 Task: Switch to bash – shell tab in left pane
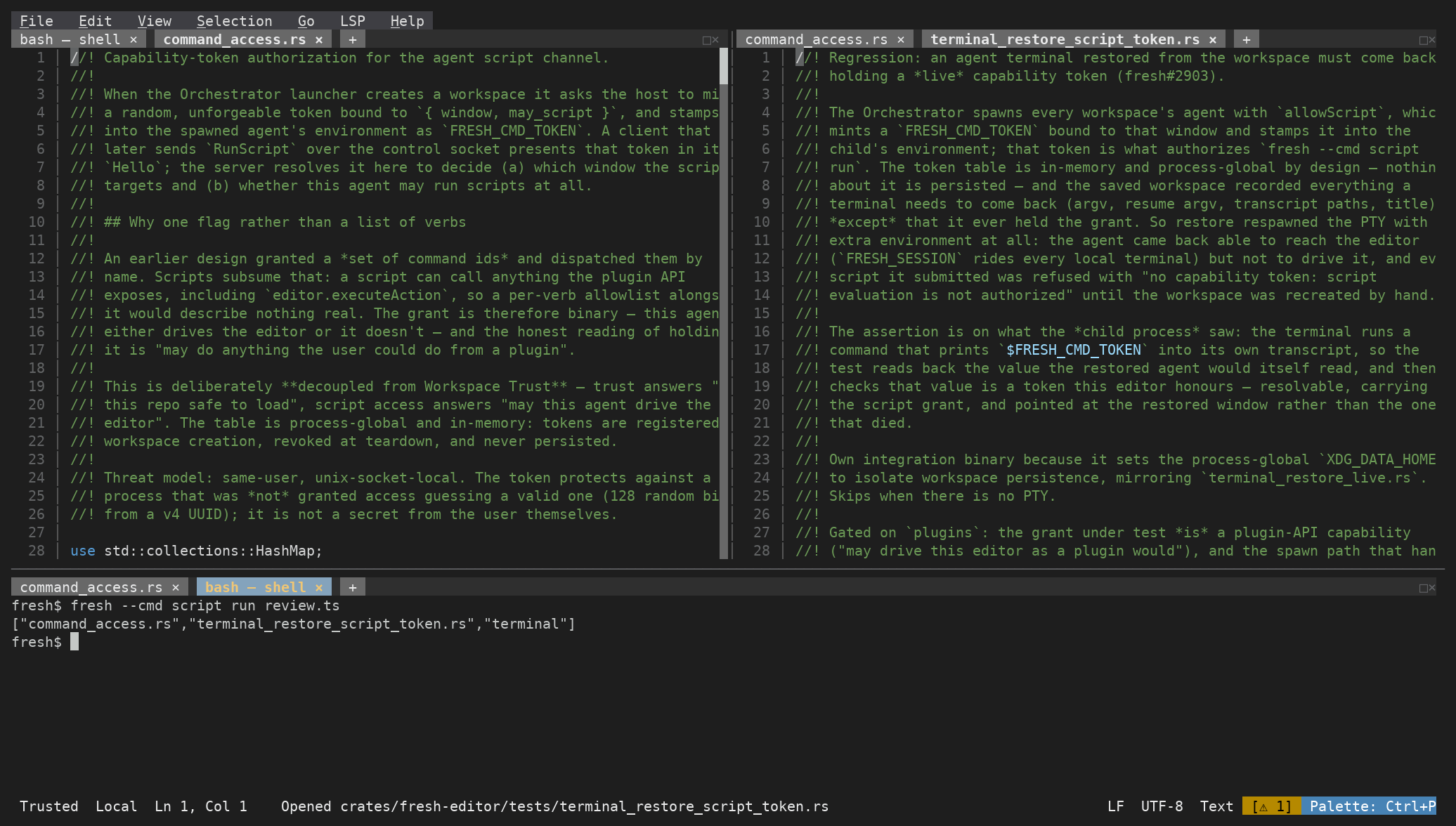(x=70, y=39)
